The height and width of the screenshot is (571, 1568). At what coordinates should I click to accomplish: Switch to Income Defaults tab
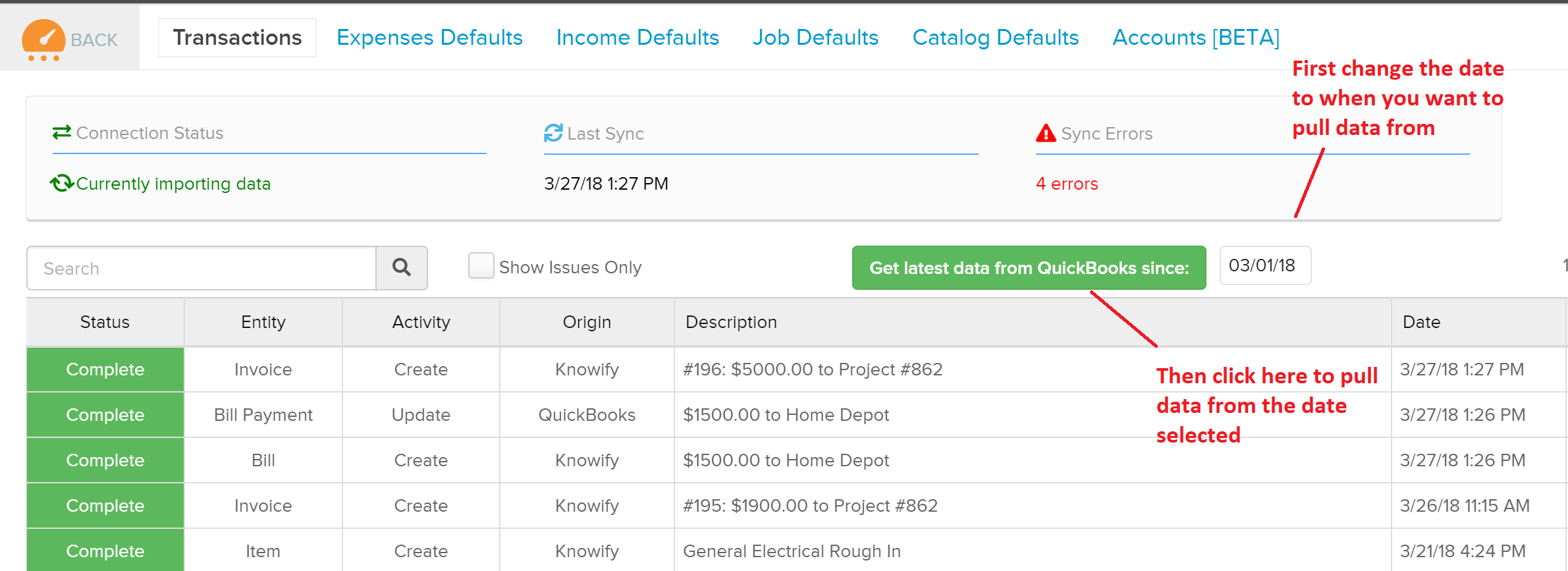(x=637, y=38)
